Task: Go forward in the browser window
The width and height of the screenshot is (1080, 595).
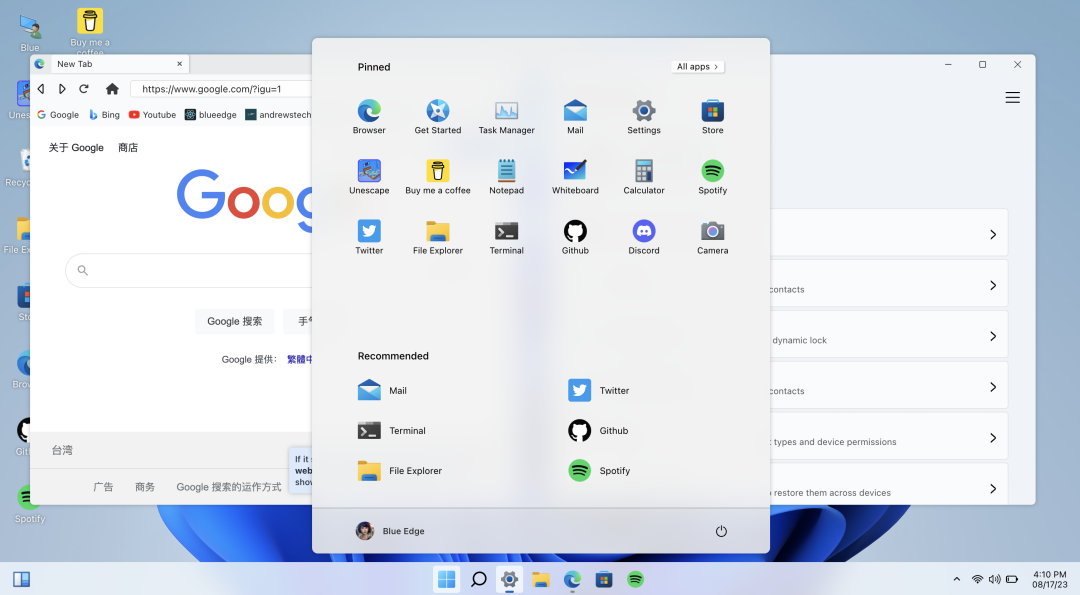Action: [x=62, y=89]
